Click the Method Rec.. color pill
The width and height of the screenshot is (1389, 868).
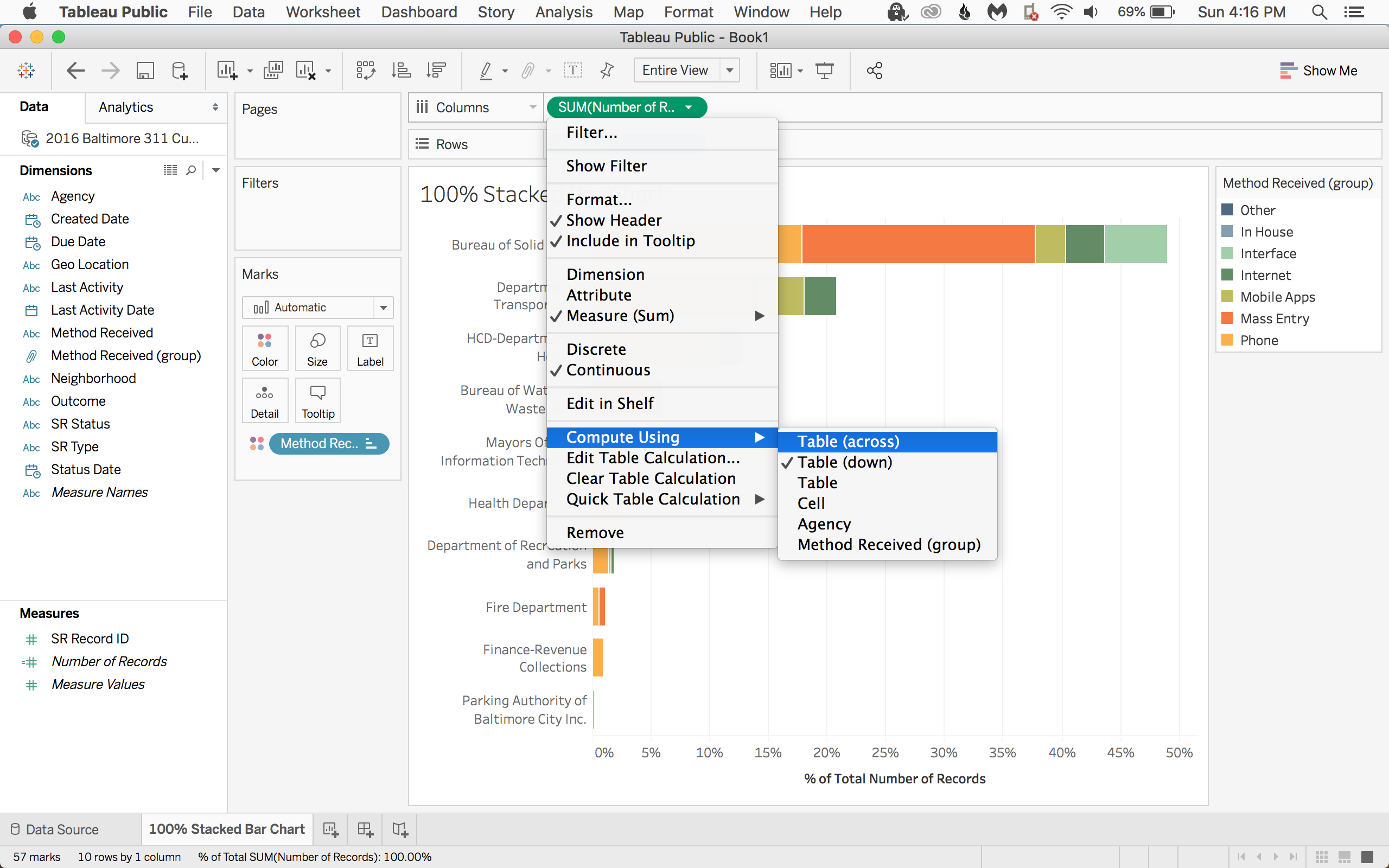pyautogui.click(x=329, y=444)
